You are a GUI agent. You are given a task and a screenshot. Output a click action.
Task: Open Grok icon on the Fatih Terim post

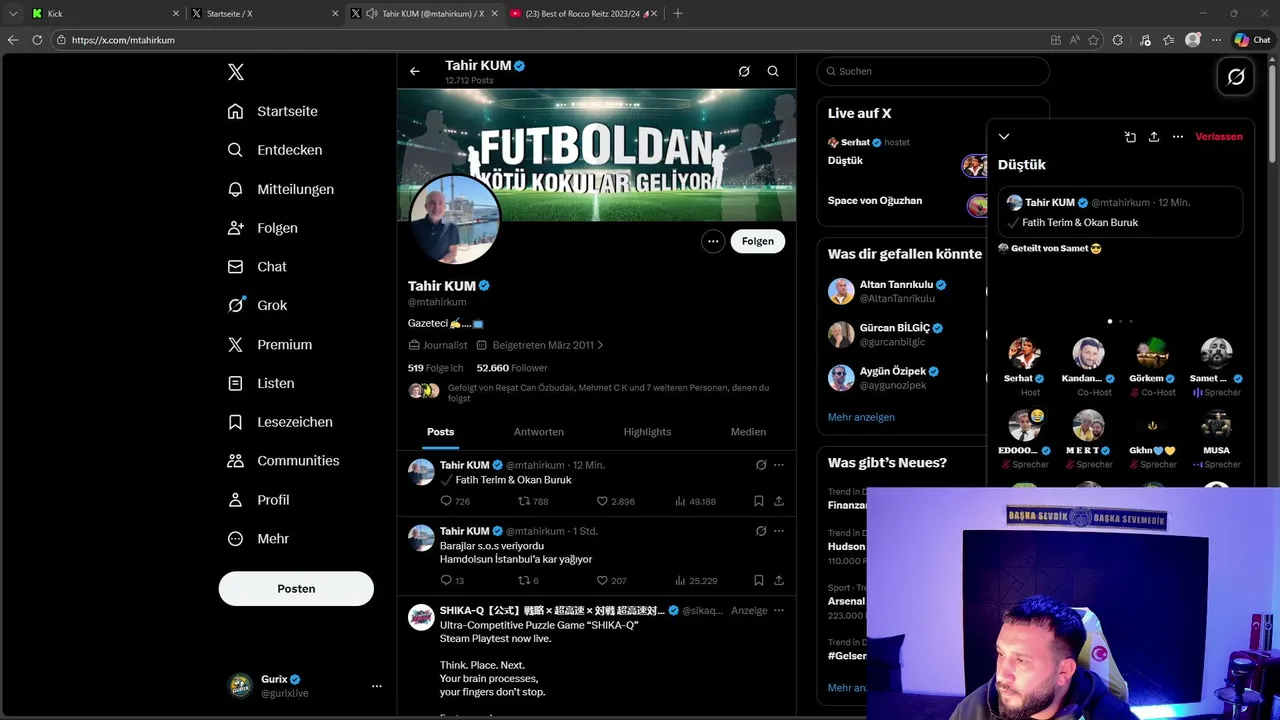pos(761,465)
